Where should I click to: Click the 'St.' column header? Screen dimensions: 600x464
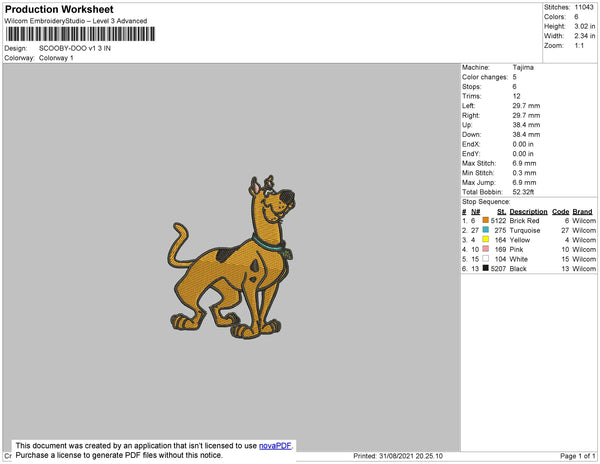coord(502,212)
